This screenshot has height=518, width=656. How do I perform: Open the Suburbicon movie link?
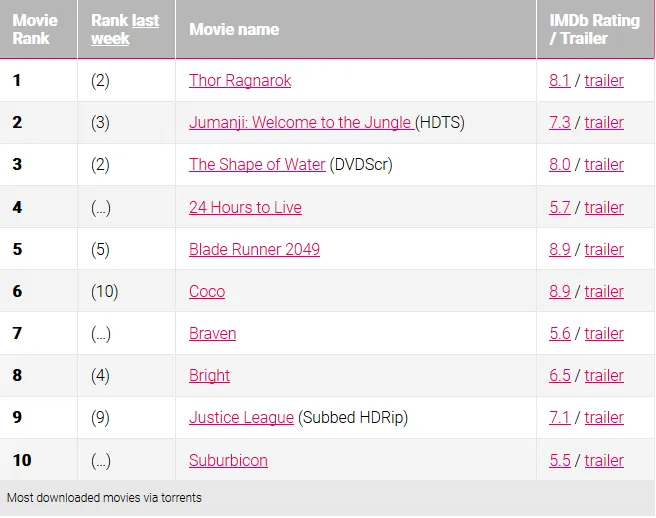[228, 460]
